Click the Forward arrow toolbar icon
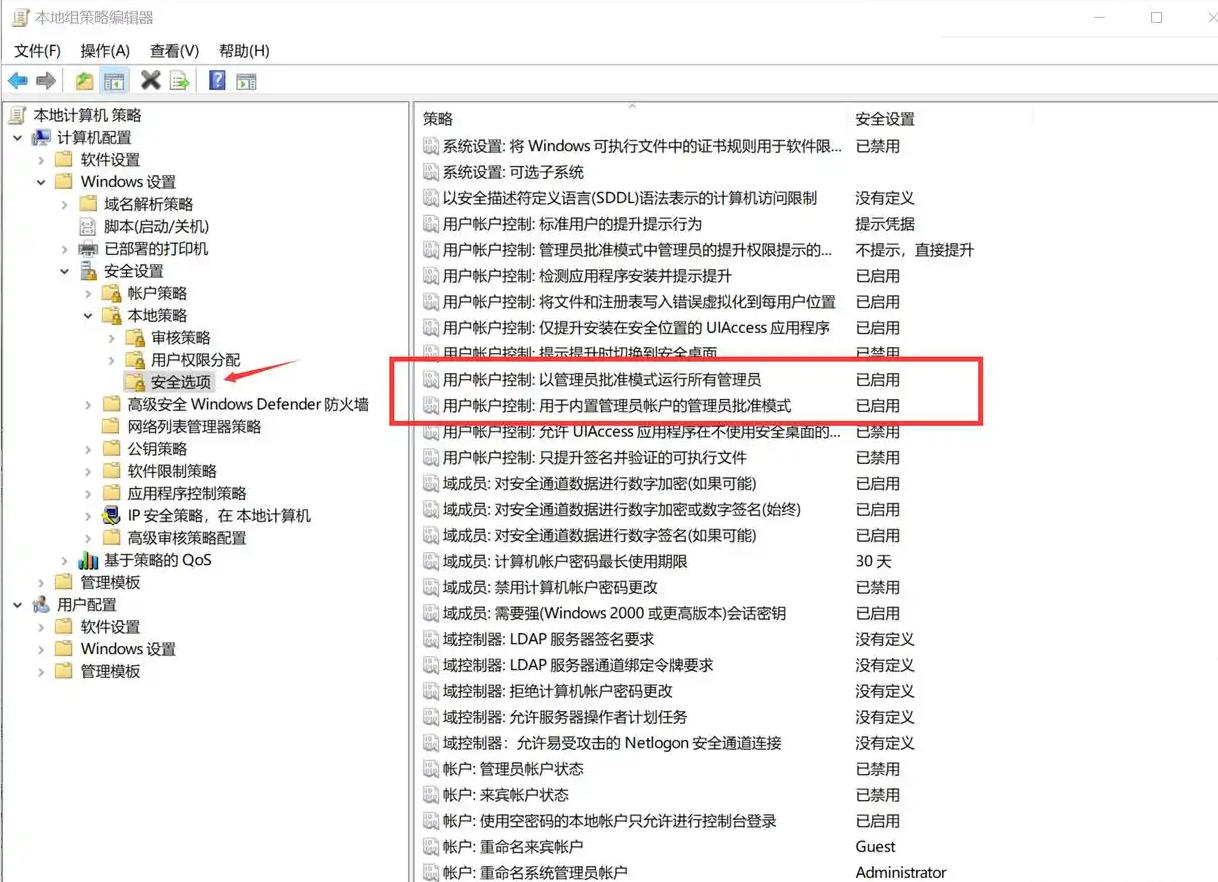Viewport: 1218px width, 882px height. [46, 81]
